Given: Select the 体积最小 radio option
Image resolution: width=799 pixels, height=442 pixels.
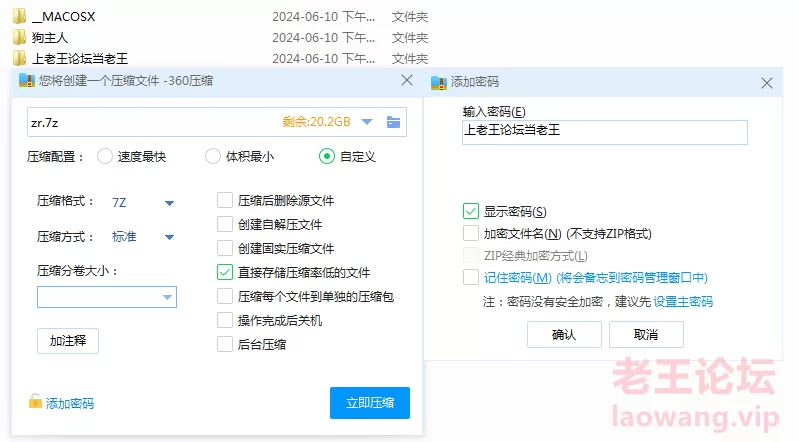Looking at the screenshot, I should (212, 156).
